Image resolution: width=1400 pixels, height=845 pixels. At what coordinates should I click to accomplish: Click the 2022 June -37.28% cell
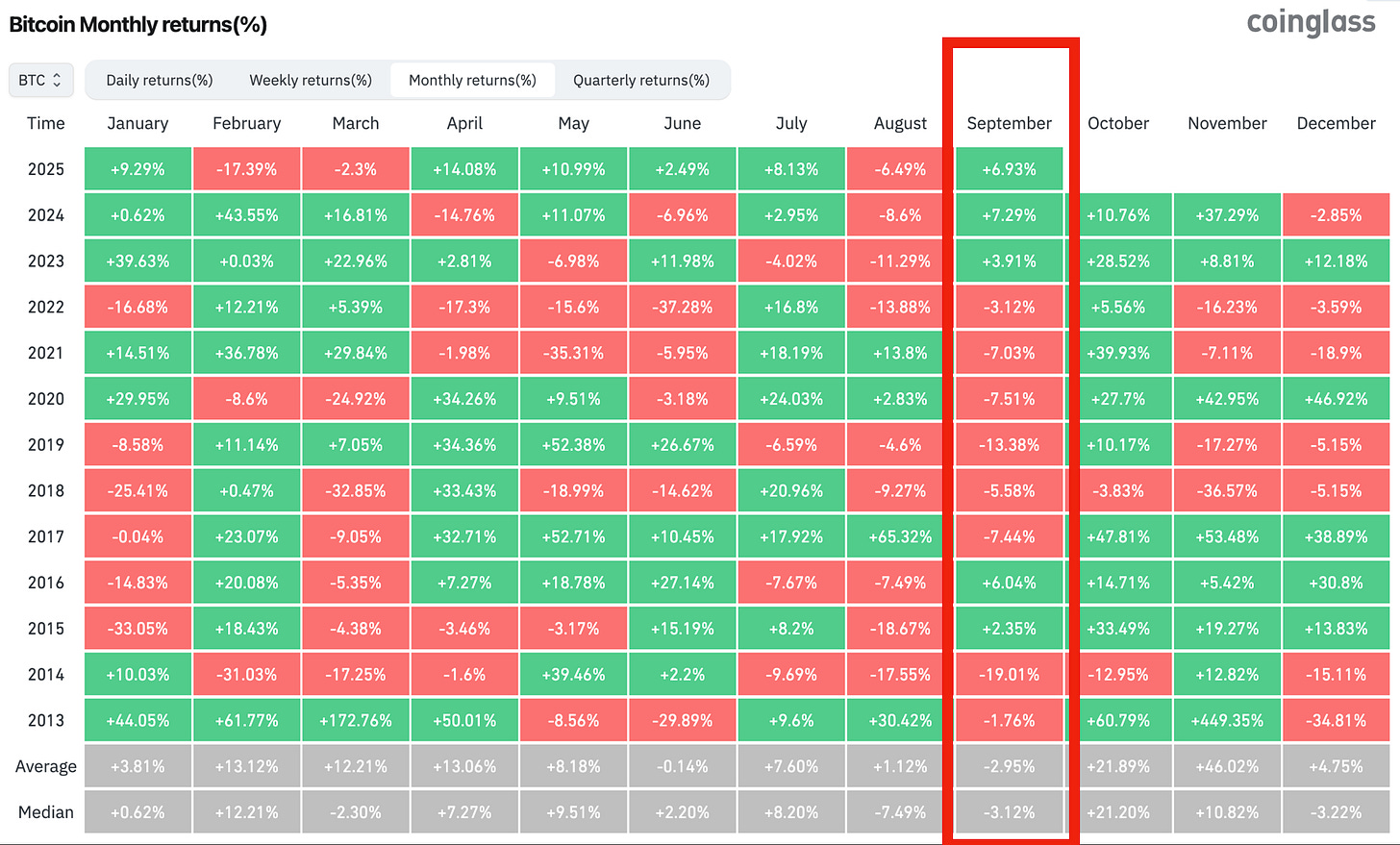[683, 308]
